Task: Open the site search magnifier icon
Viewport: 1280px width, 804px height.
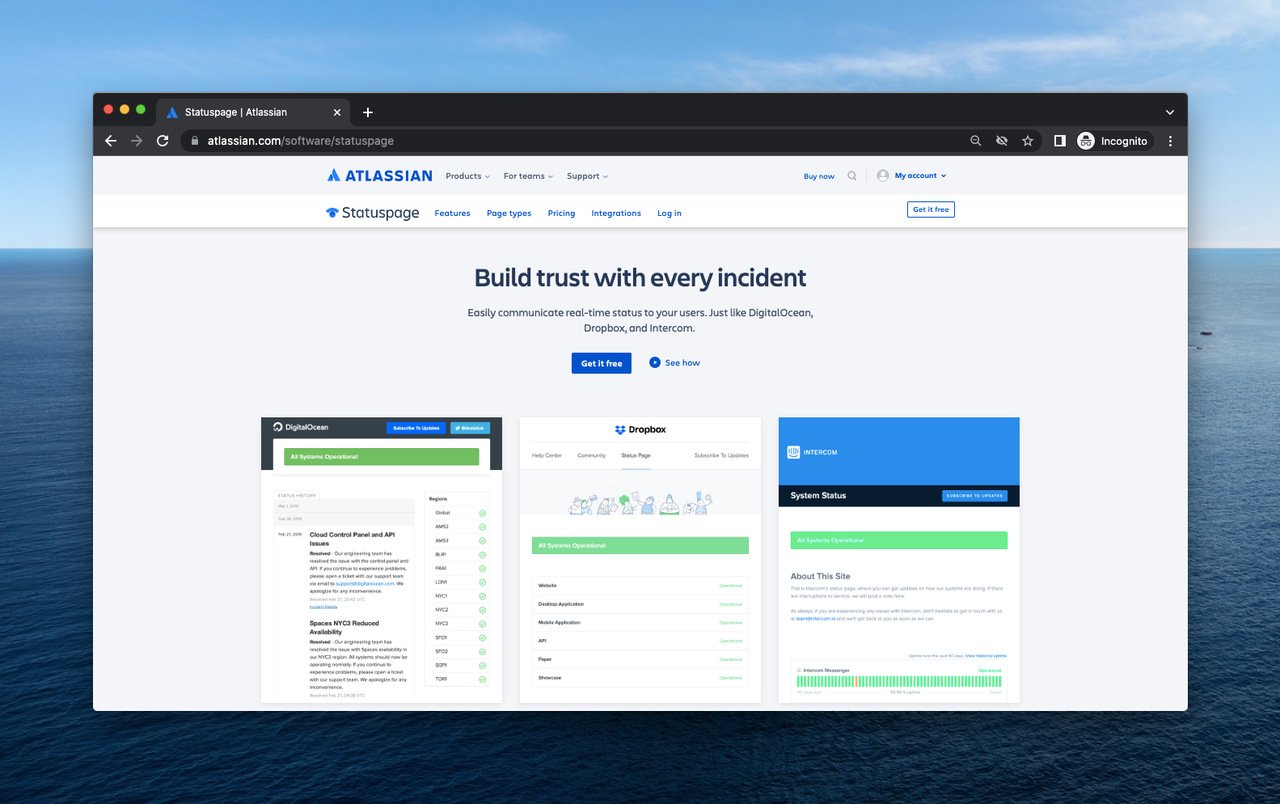Action: click(x=852, y=176)
